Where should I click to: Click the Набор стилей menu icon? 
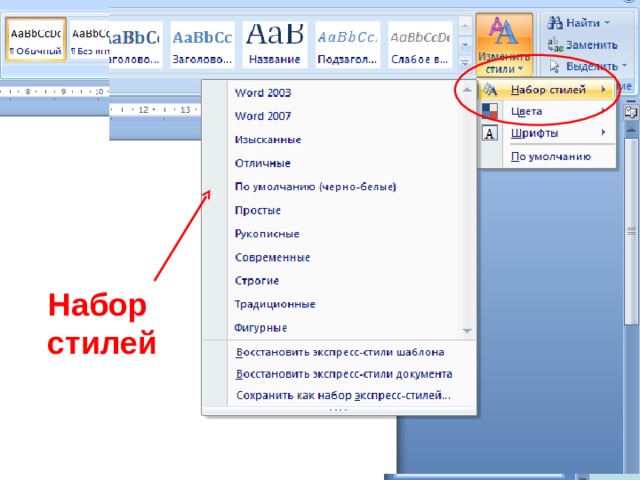pyautogui.click(x=489, y=89)
